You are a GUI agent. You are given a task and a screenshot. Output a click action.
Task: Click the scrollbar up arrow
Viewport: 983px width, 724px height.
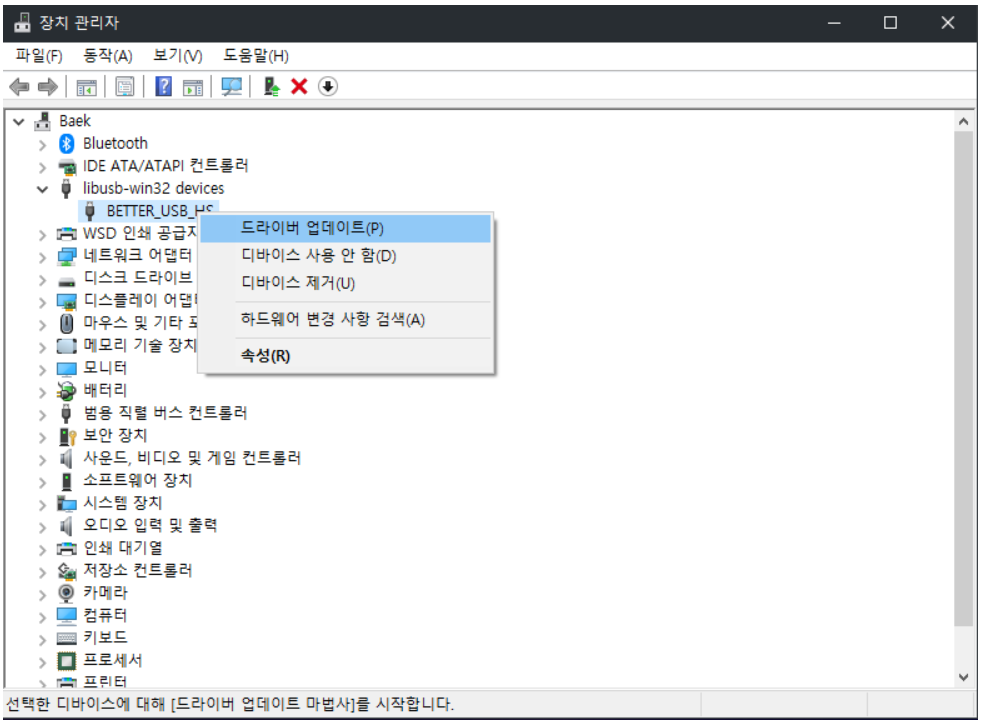pos(964,122)
